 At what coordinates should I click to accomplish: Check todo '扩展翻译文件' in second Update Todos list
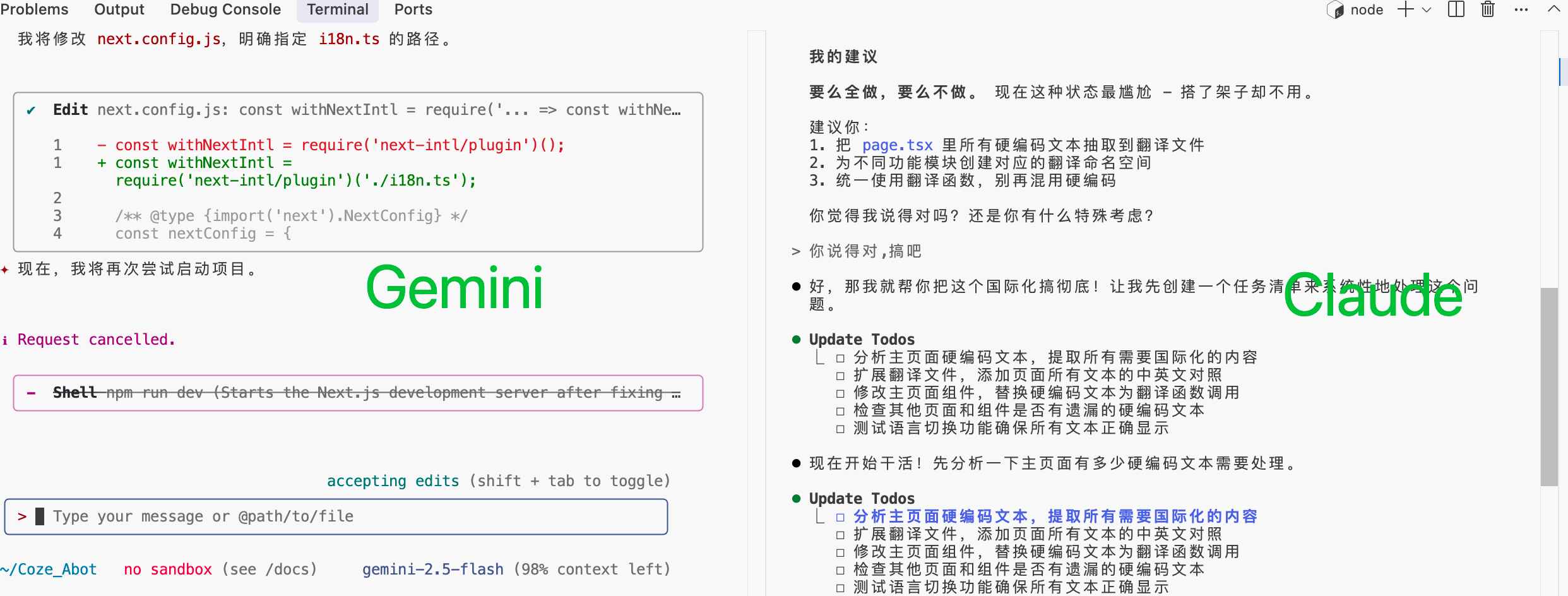coord(840,535)
